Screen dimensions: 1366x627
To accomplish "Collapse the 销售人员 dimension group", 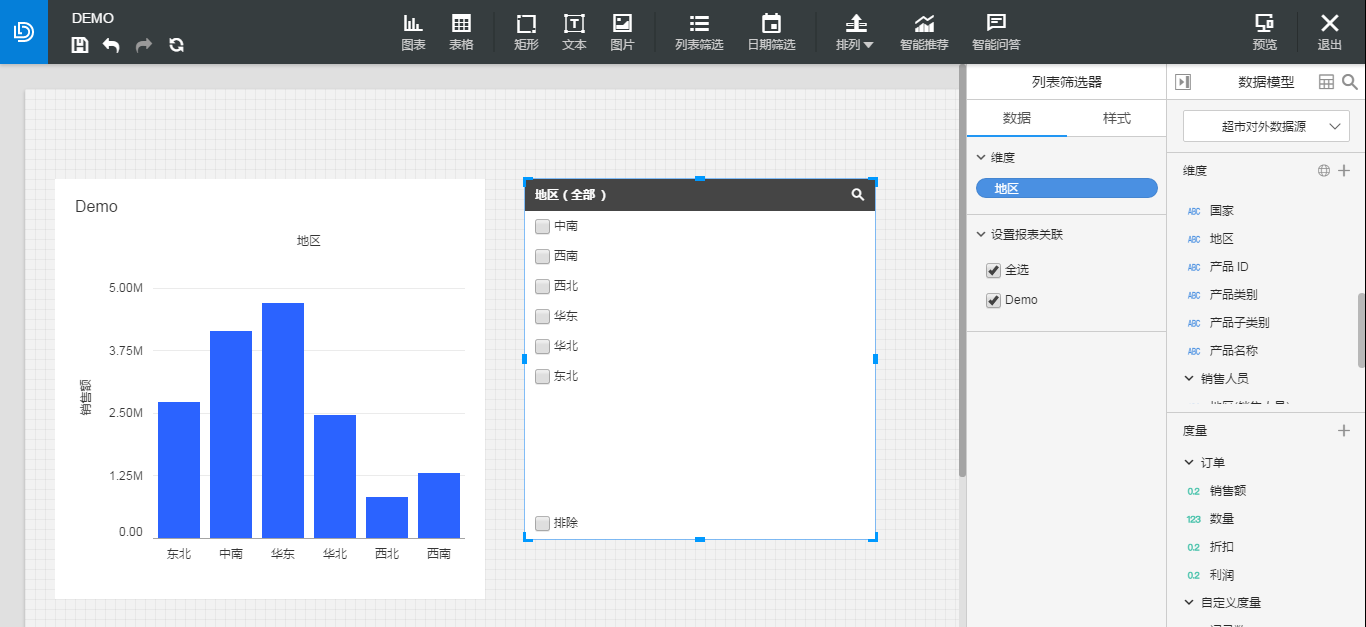I will (1190, 379).
